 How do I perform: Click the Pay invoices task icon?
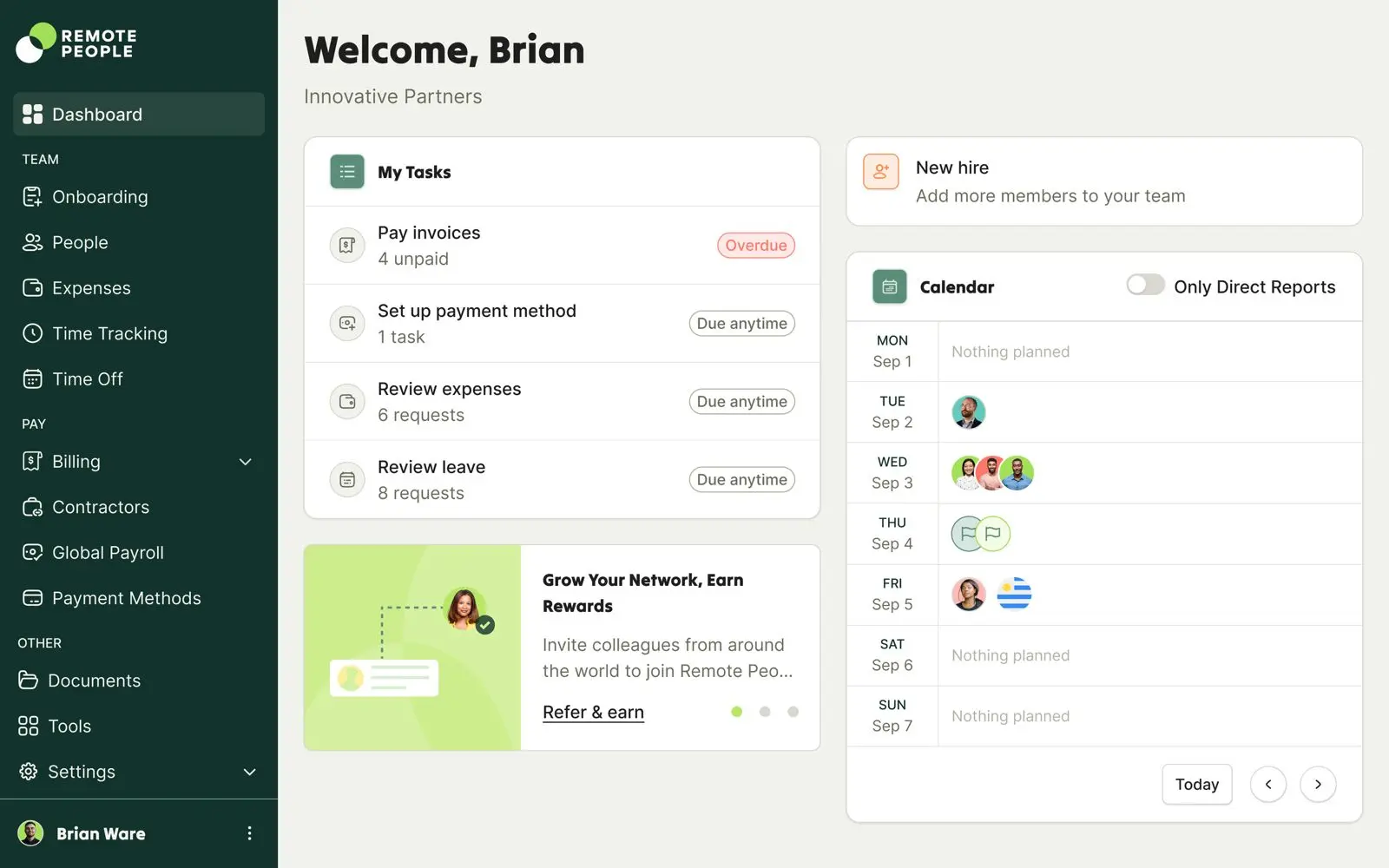coord(347,246)
